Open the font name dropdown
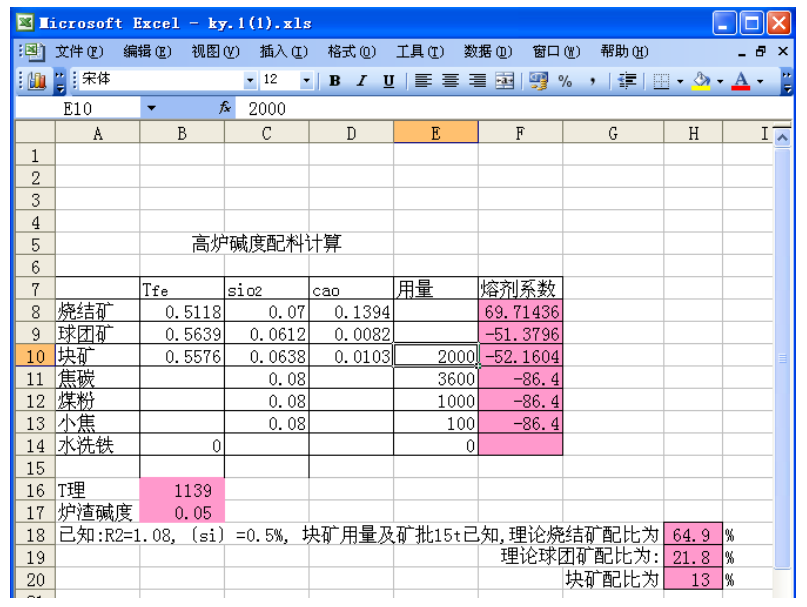Viewport: 807px width, 607px height. click(x=250, y=81)
